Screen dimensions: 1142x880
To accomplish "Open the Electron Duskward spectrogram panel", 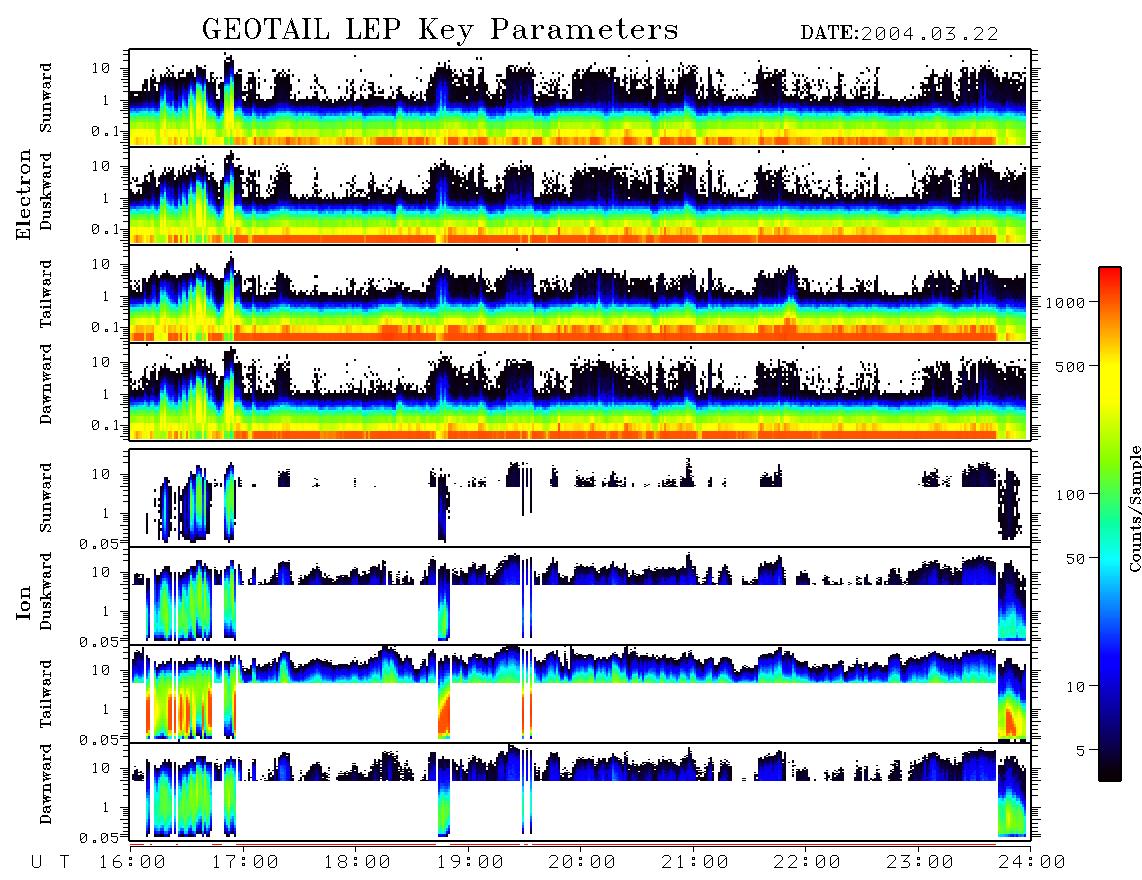I will point(580,195).
